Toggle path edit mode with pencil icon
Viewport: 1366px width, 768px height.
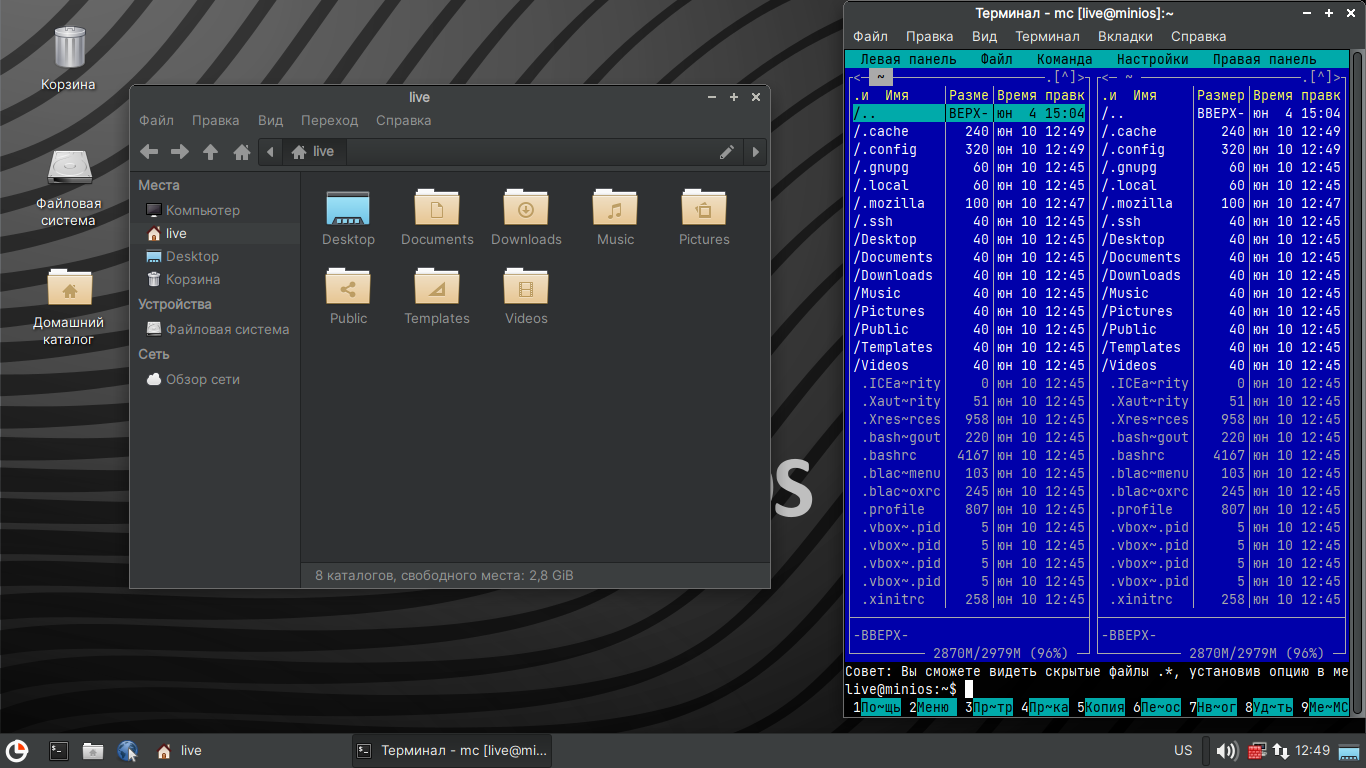[x=727, y=152]
